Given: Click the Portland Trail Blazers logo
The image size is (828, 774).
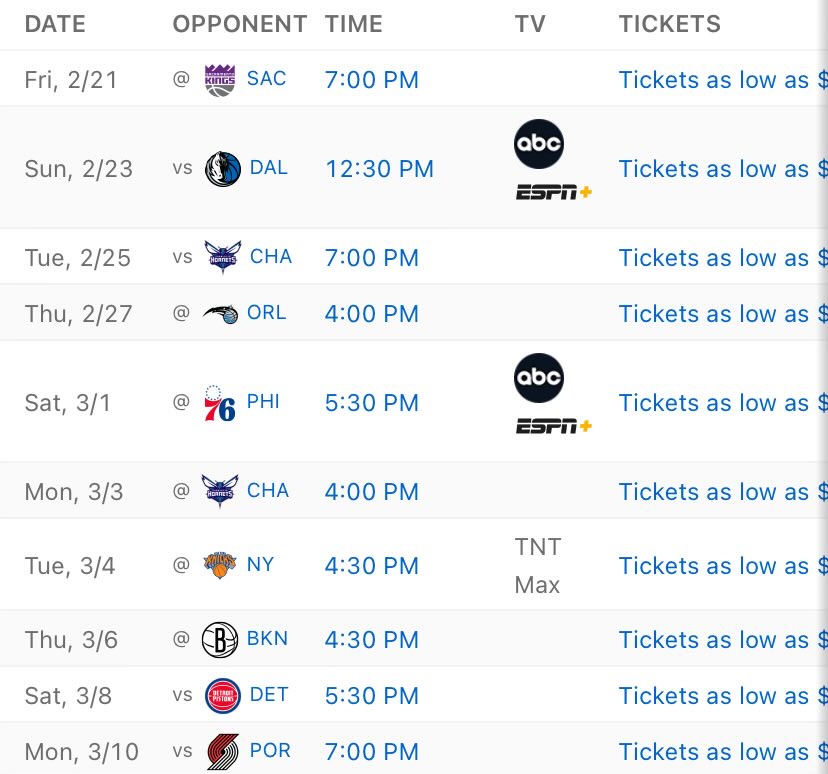Looking at the screenshot, I should click(x=222, y=751).
